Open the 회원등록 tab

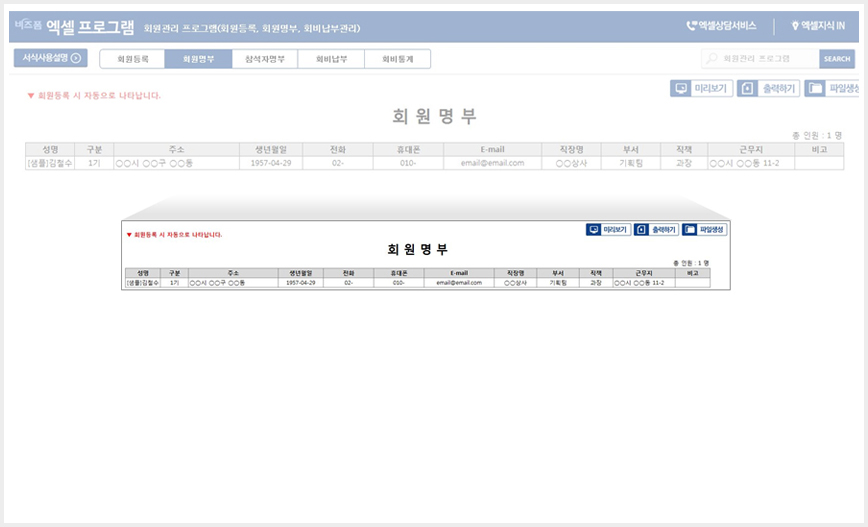[x=132, y=59]
